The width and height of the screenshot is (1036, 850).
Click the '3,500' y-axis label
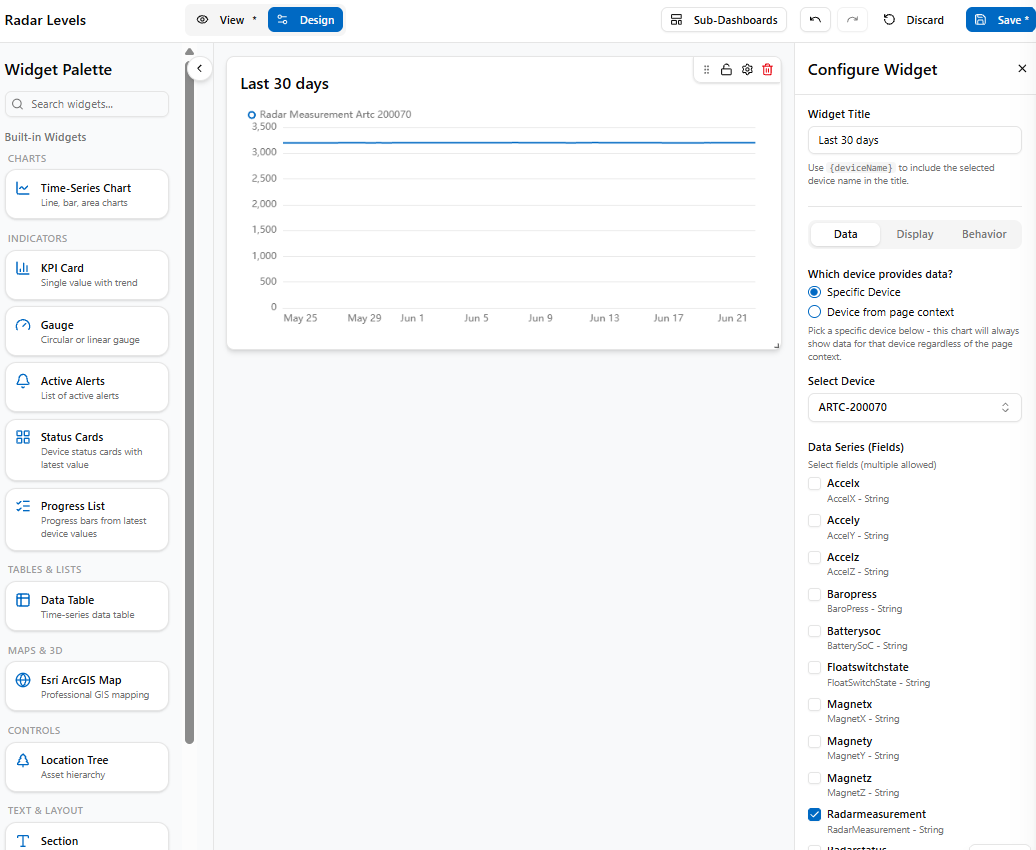point(264,126)
